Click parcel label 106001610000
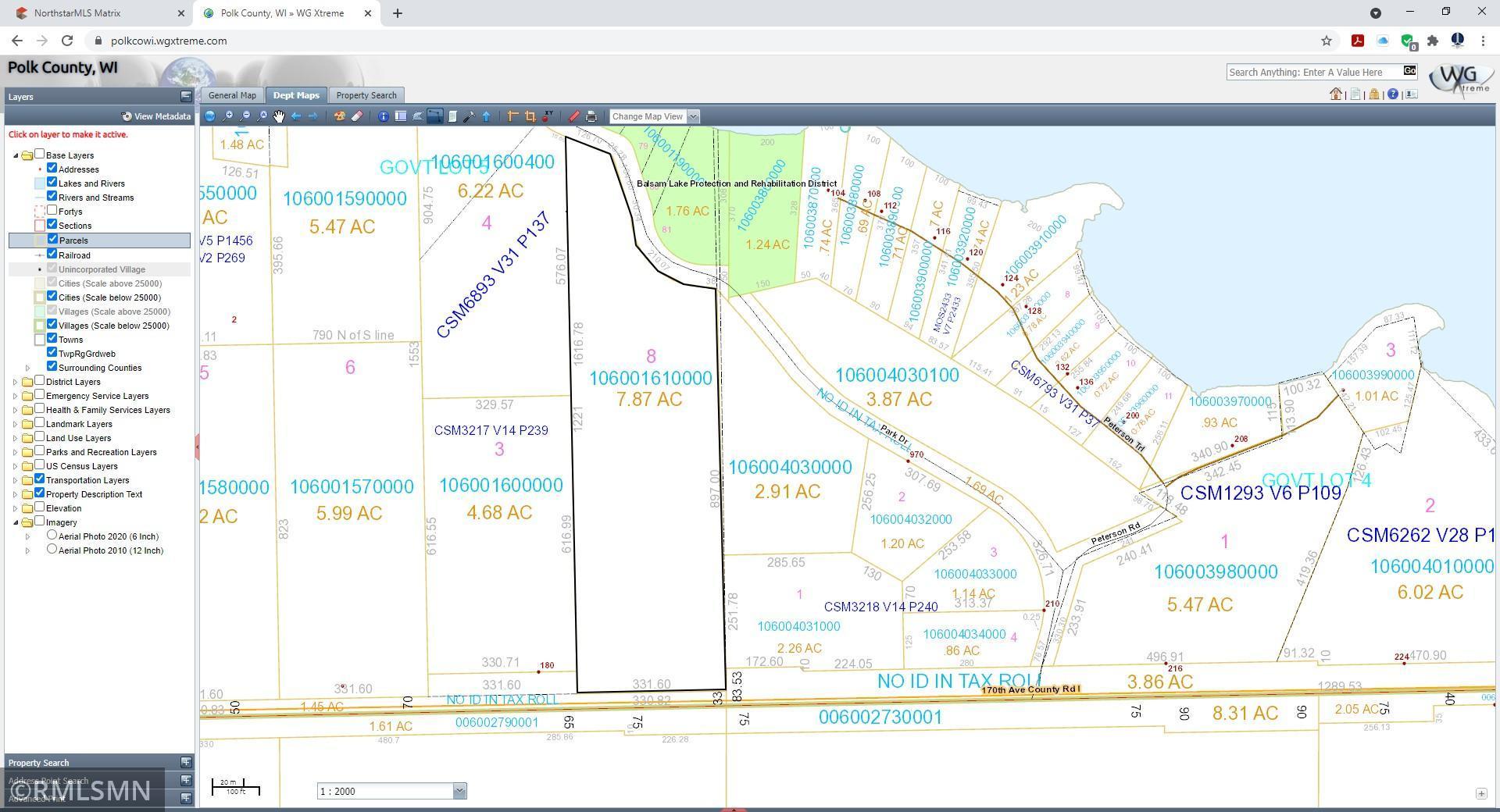Image resolution: width=1500 pixels, height=812 pixels. pyautogui.click(x=650, y=378)
